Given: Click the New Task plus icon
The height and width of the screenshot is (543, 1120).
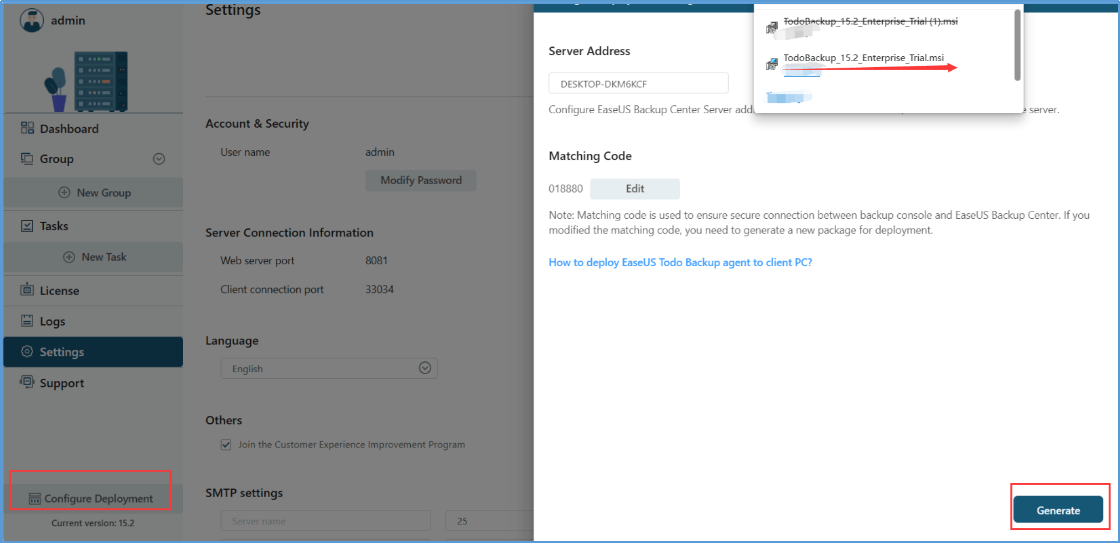Looking at the screenshot, I should tap(69, 257).
